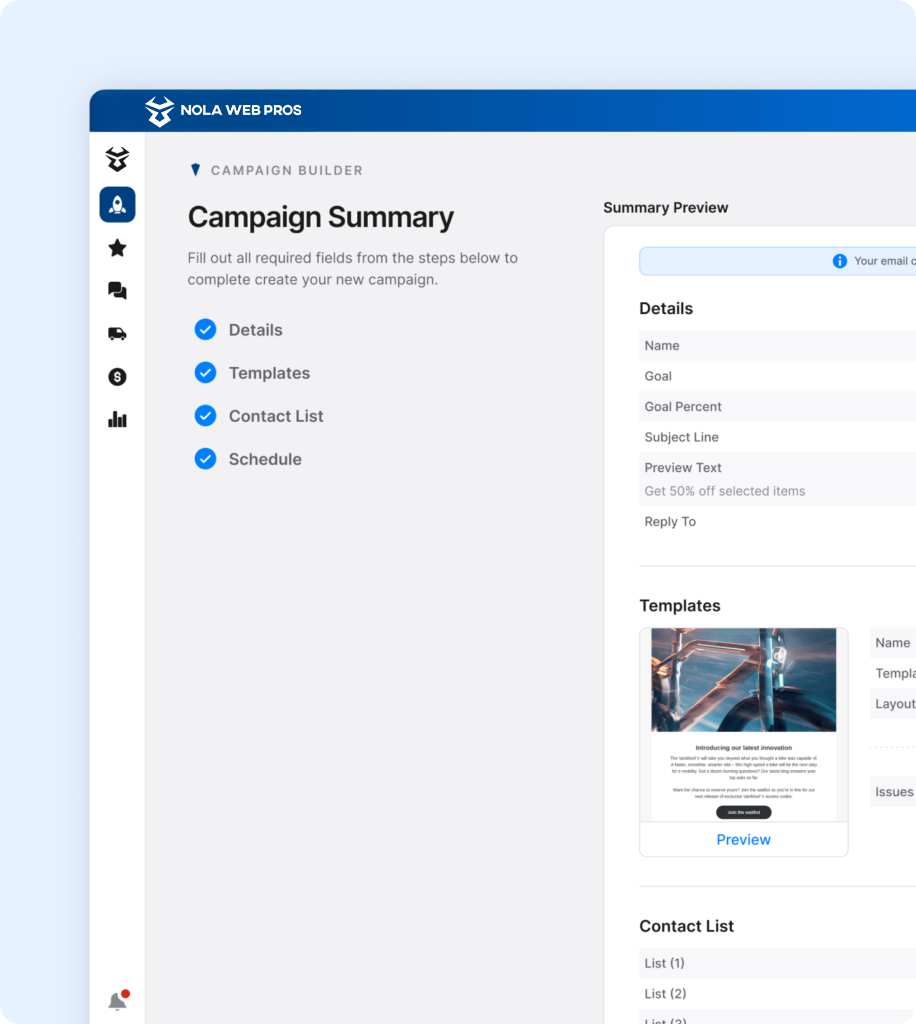The image size is (916, 1024).
Task: Open the sidebar home logo icon
Action: 118,159
